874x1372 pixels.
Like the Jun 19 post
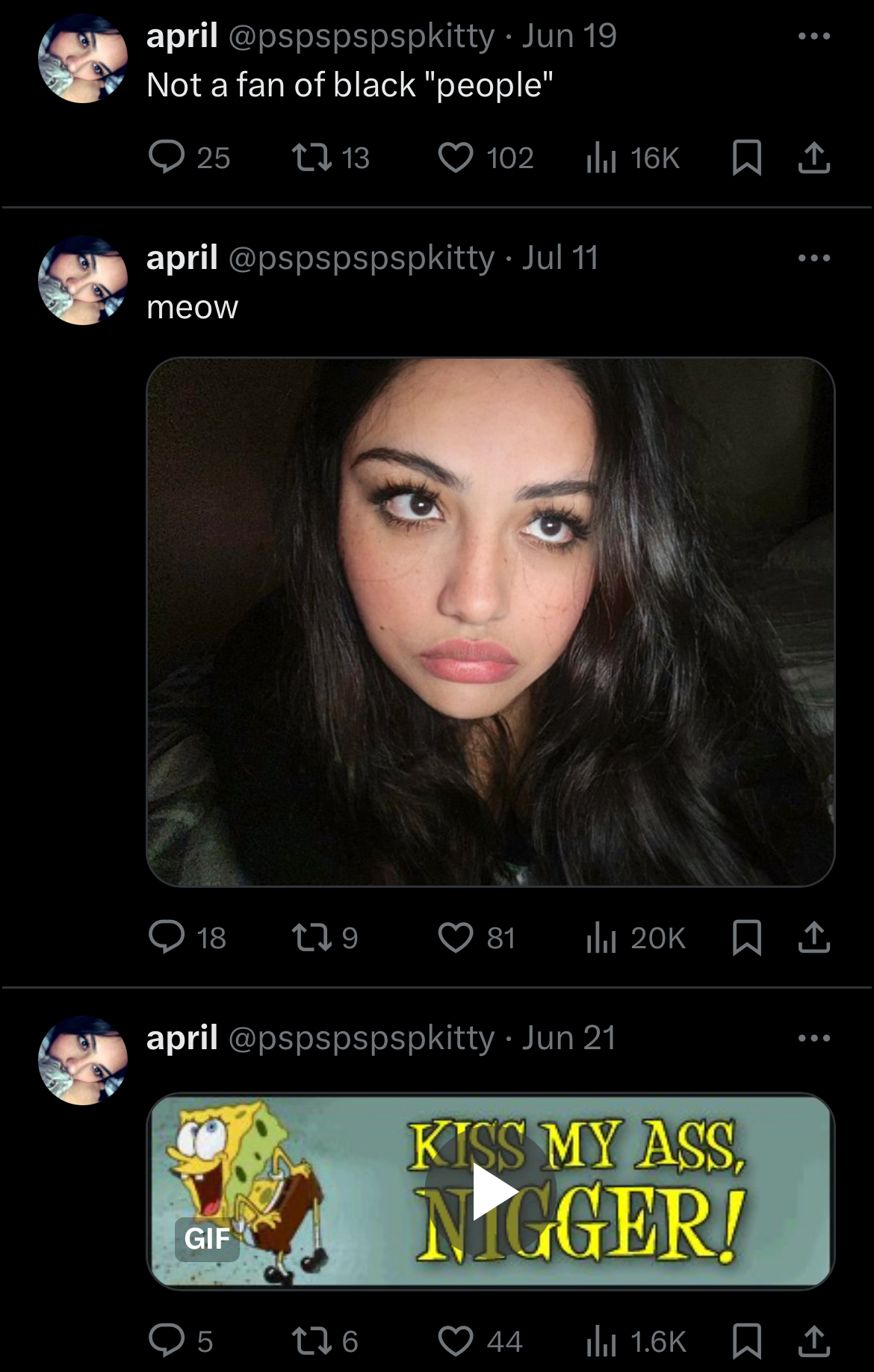[455, 158]
